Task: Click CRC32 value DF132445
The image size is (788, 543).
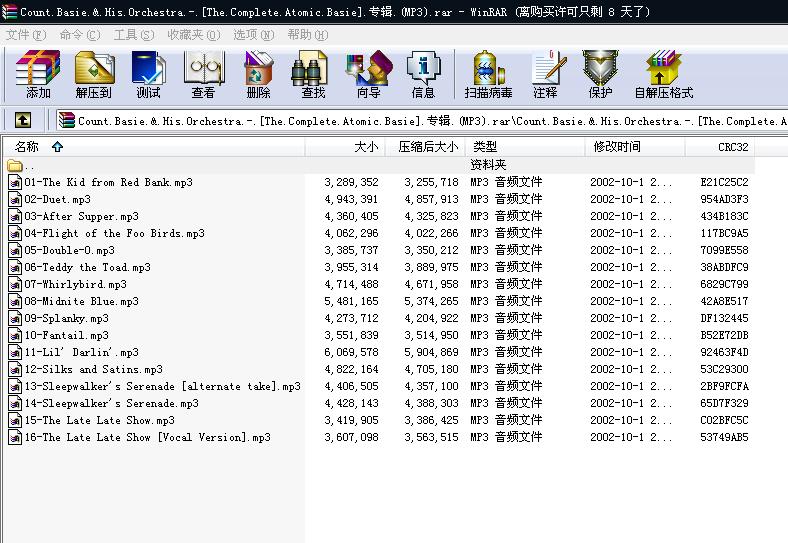Action: pos(724,318)
